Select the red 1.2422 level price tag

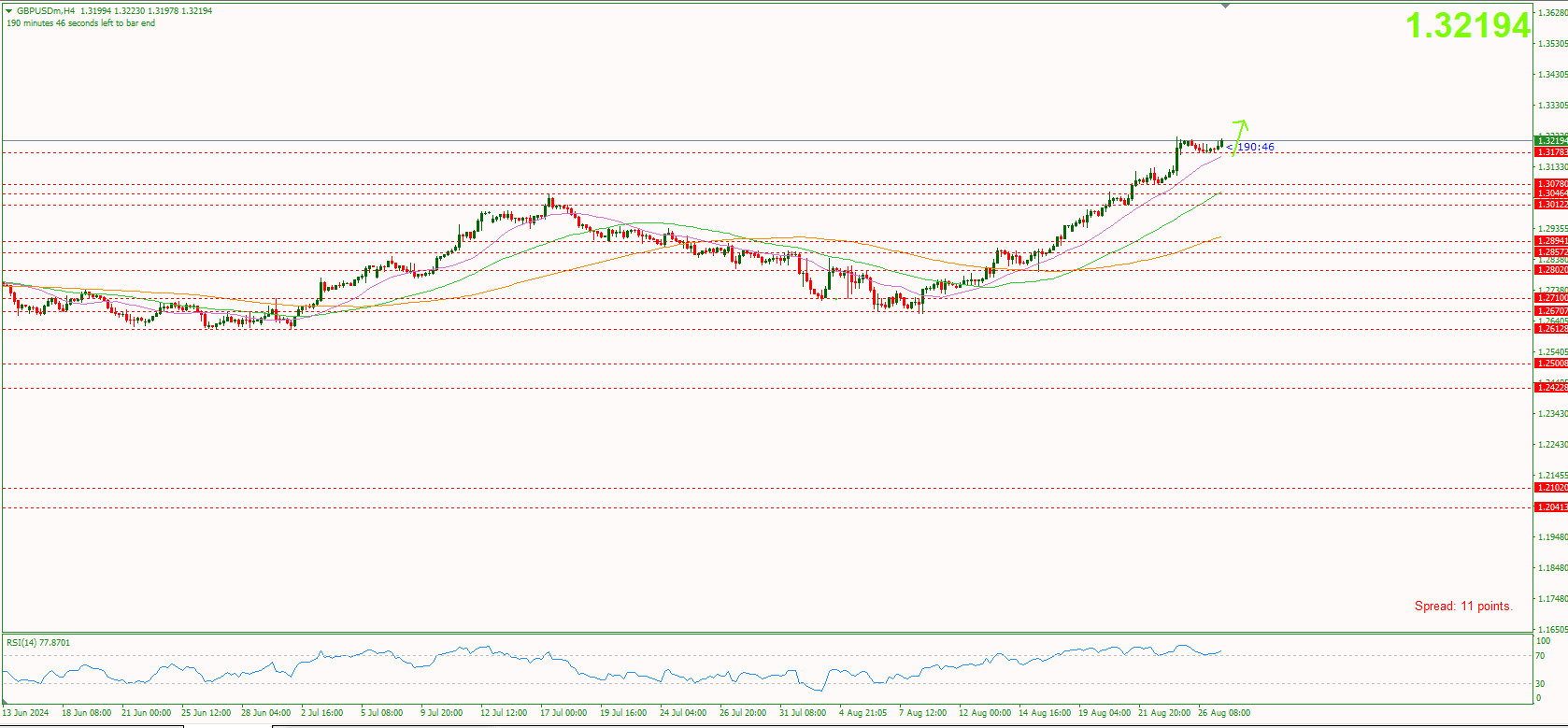[1551, 388]
